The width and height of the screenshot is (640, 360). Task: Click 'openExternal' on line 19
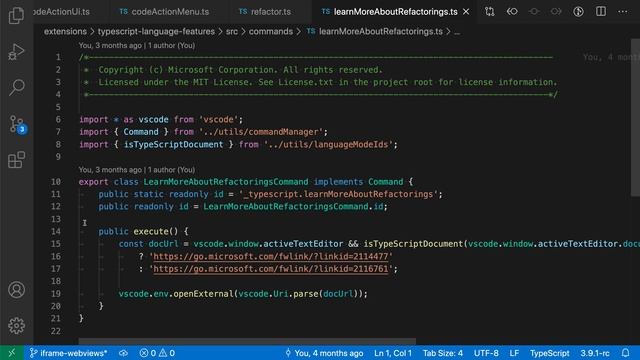203,293
